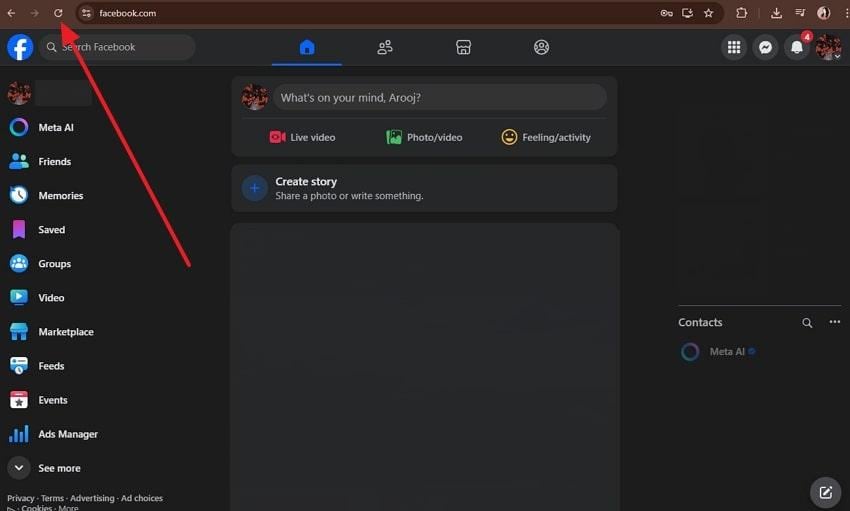Click Create story plus button

254,188
